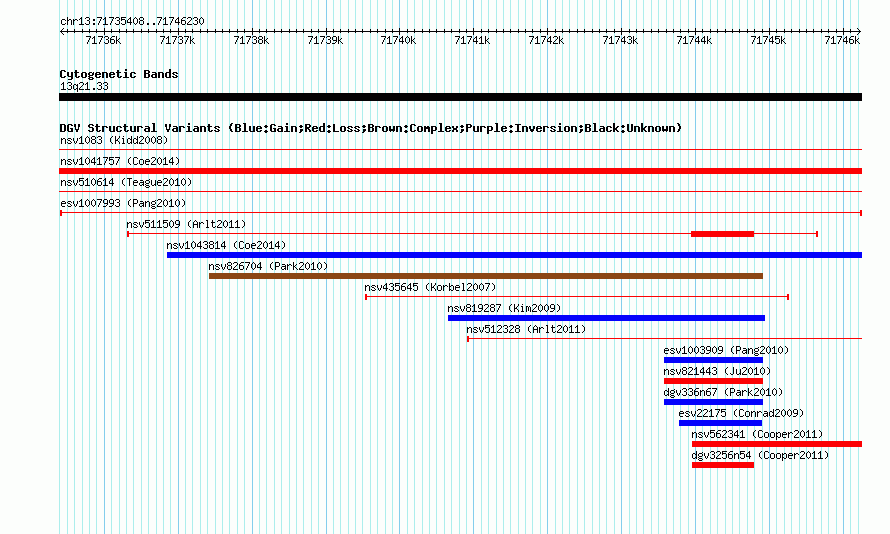890x534 pixels.
Task: Click the DGV Structural Variants track title
Action: [371, 128]
